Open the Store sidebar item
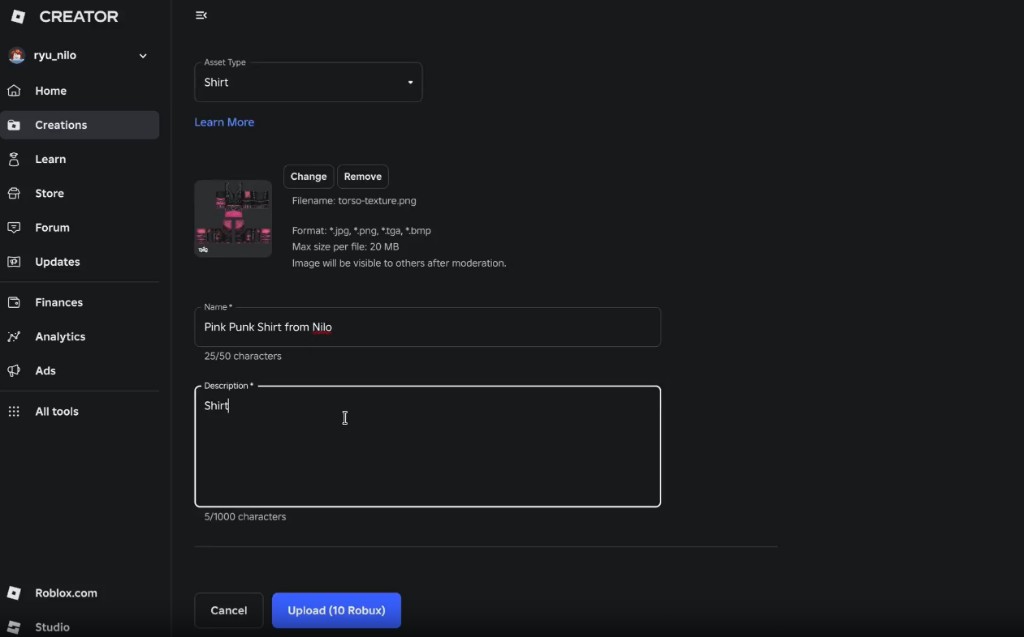 (x=80, y=193)
